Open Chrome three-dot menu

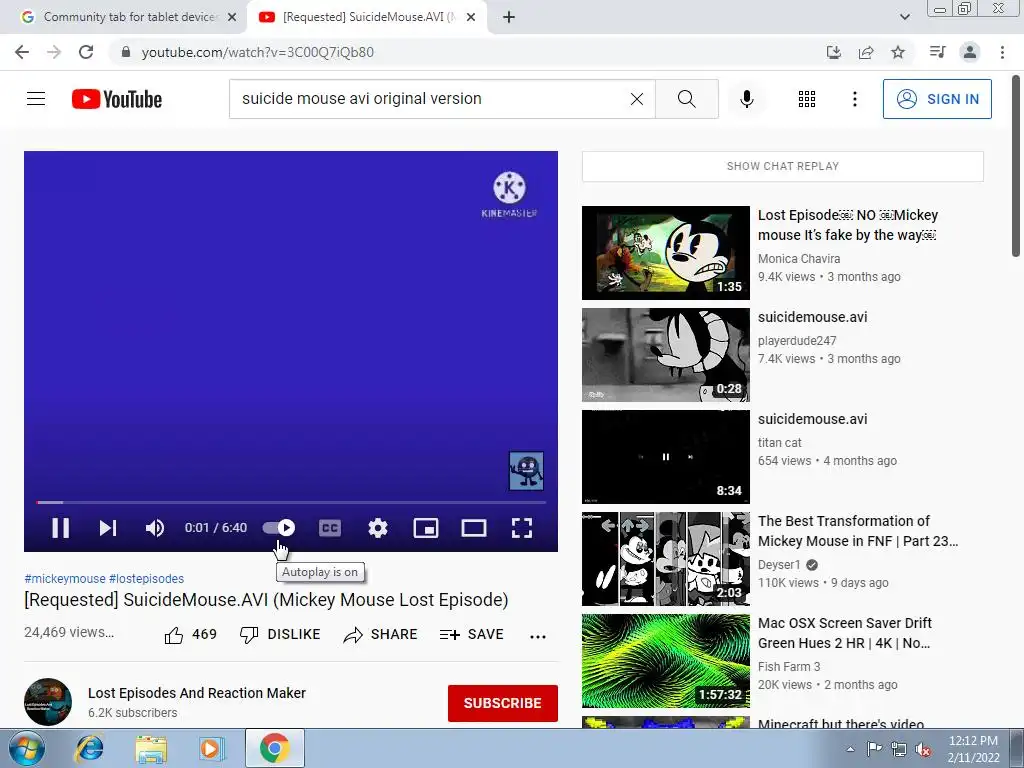click(1002, 52)
